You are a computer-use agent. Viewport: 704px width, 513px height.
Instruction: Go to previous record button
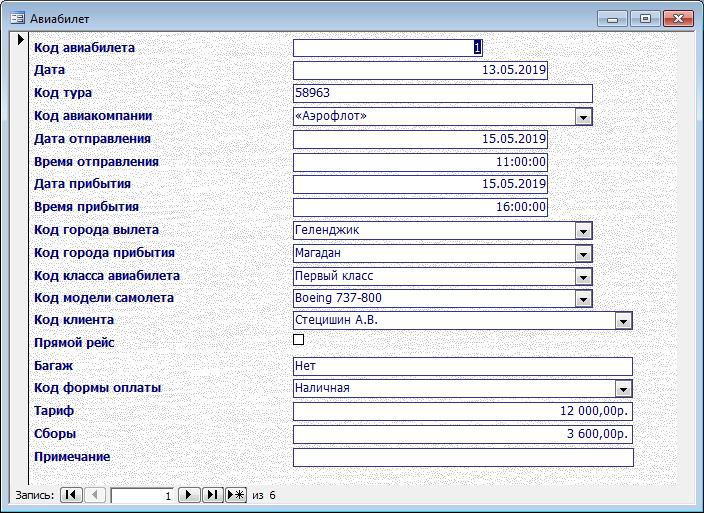coord(95,495)
